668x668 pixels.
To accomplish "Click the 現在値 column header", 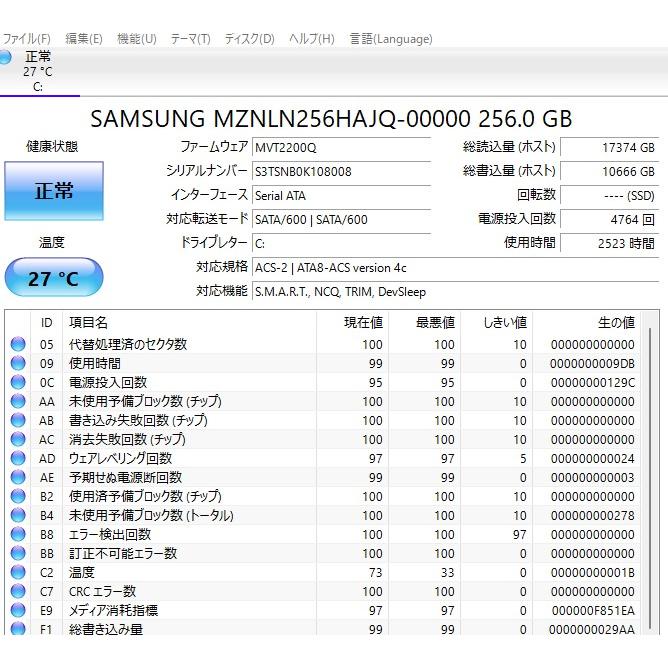I will [352, 322].
